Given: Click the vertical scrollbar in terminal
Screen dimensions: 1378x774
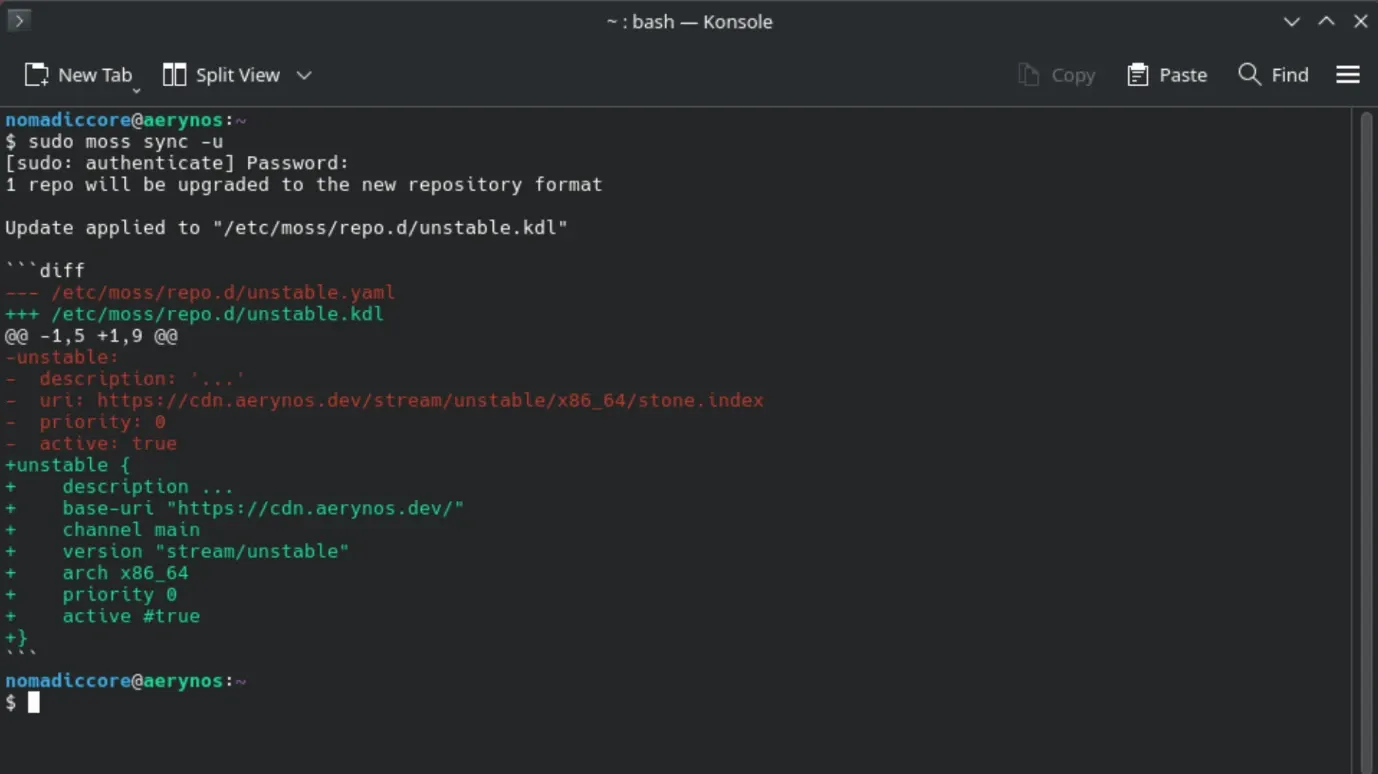Looking at the screenshot, I should [1367, 440].
